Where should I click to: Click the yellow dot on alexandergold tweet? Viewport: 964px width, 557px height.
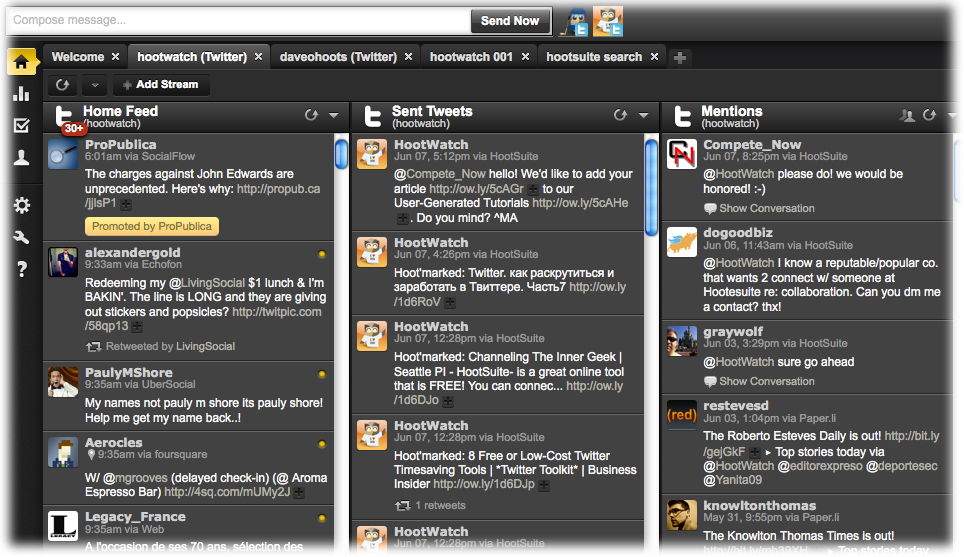(x=322, y=254)
